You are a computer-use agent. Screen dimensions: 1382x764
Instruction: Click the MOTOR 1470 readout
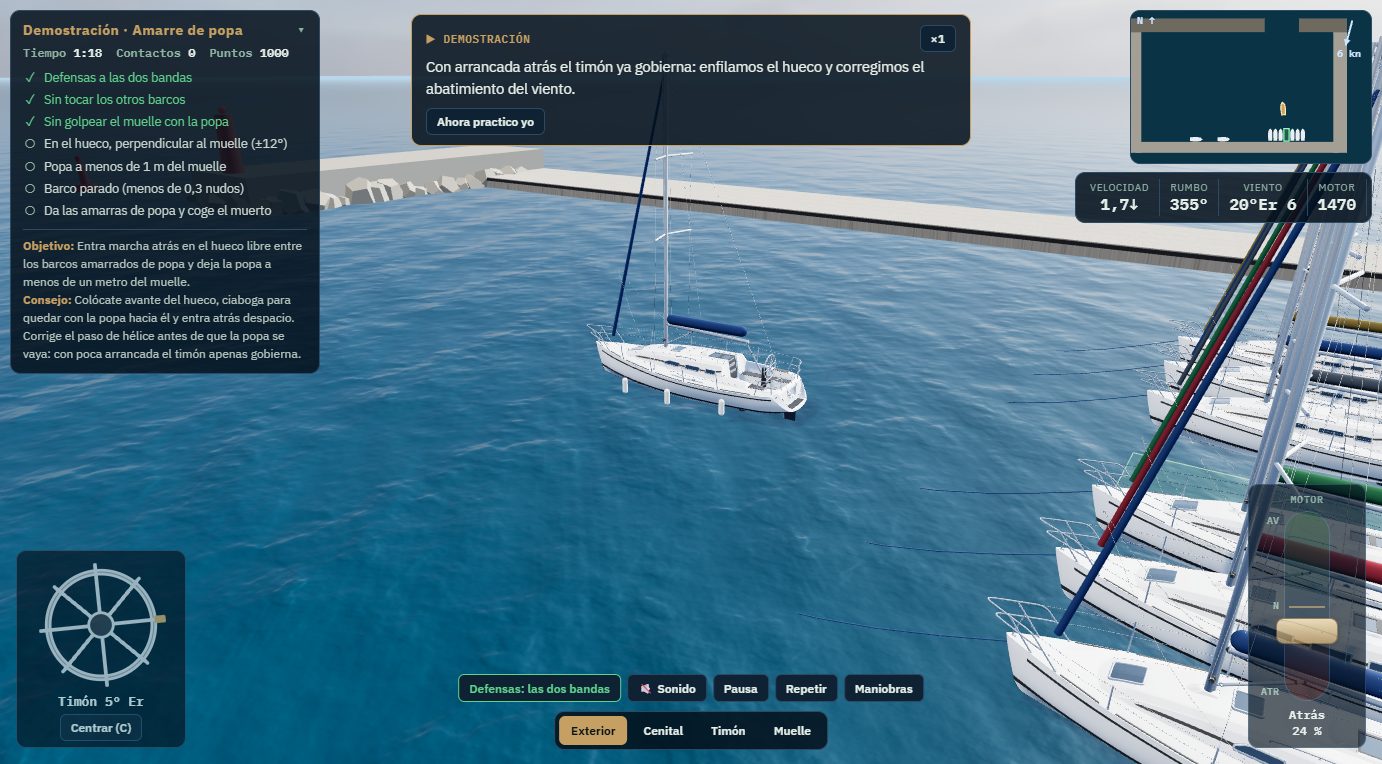[x=1336, y=197]
